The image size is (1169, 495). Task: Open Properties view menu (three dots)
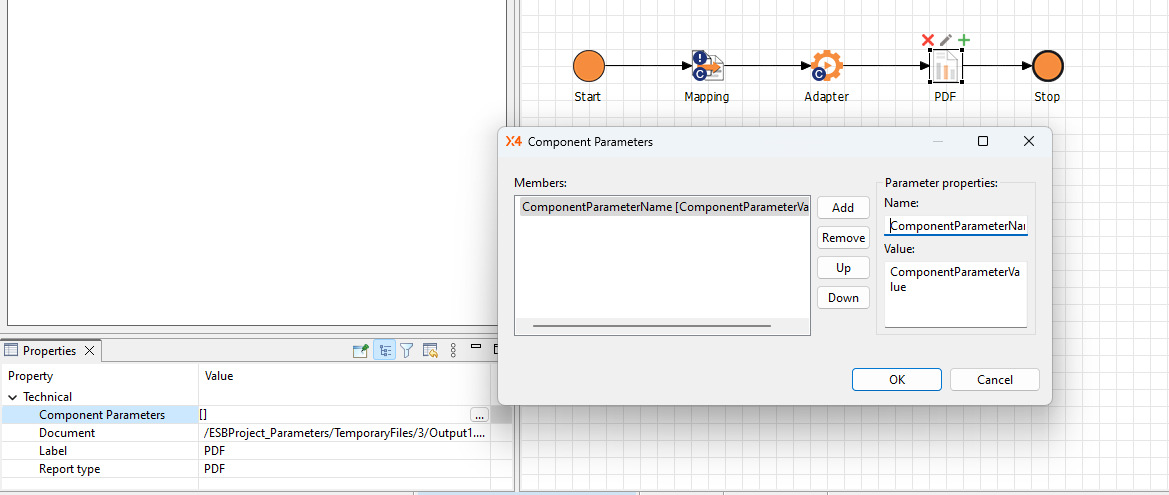[453, 351]
